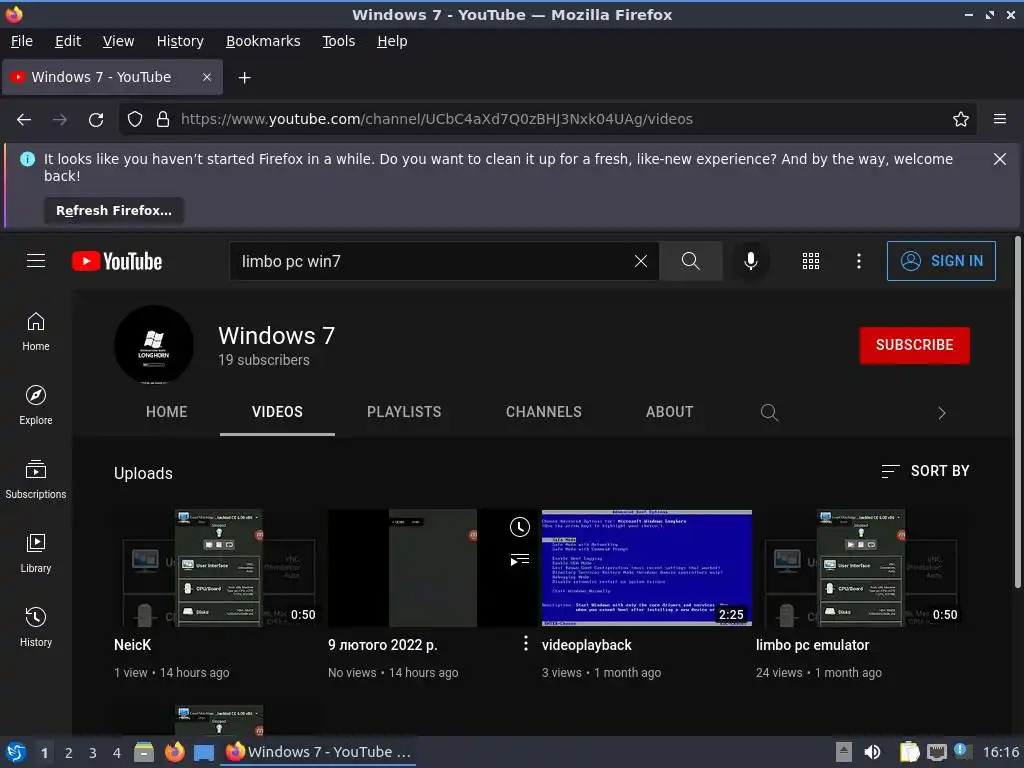Open YouTube settings three-dot menu
The width and height of the screenshot is (1024, 768).
click(x=859, y=261)
